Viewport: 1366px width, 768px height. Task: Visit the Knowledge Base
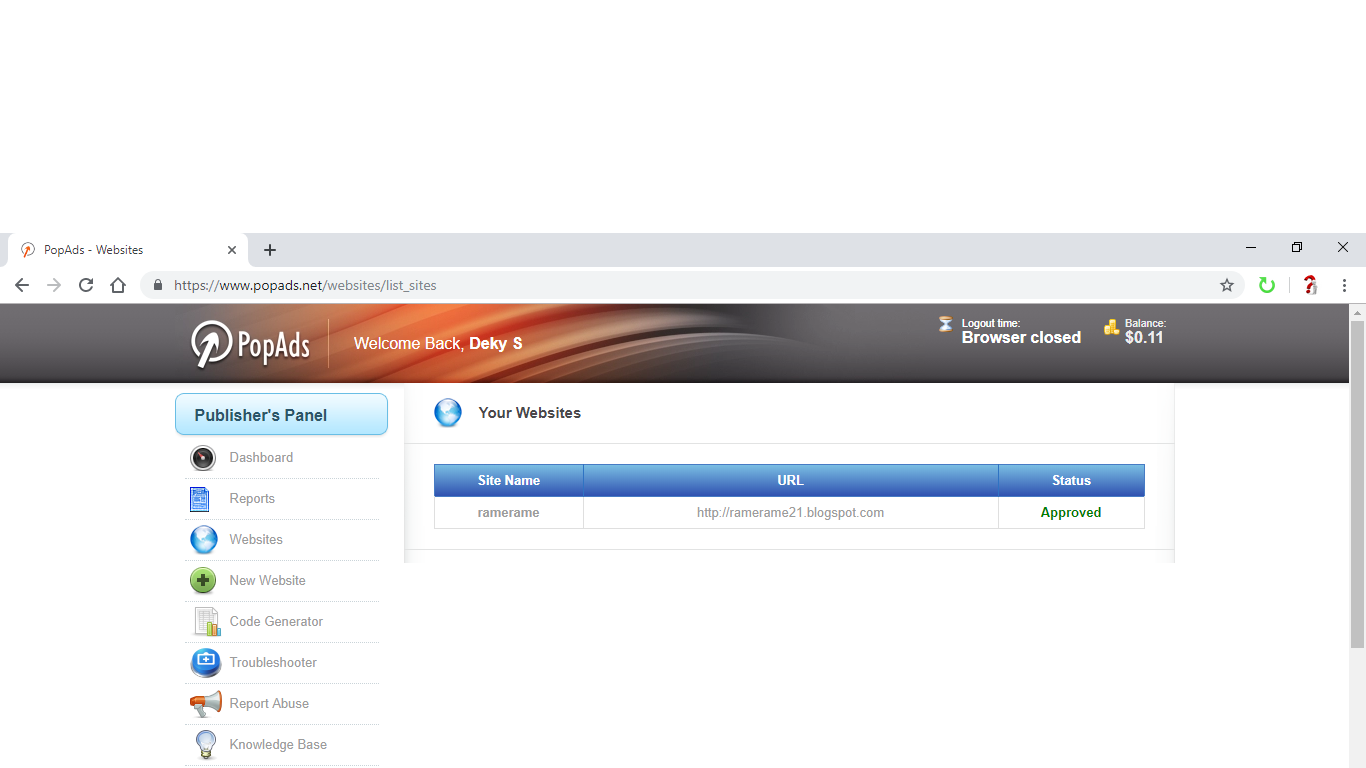pos(278,744)
